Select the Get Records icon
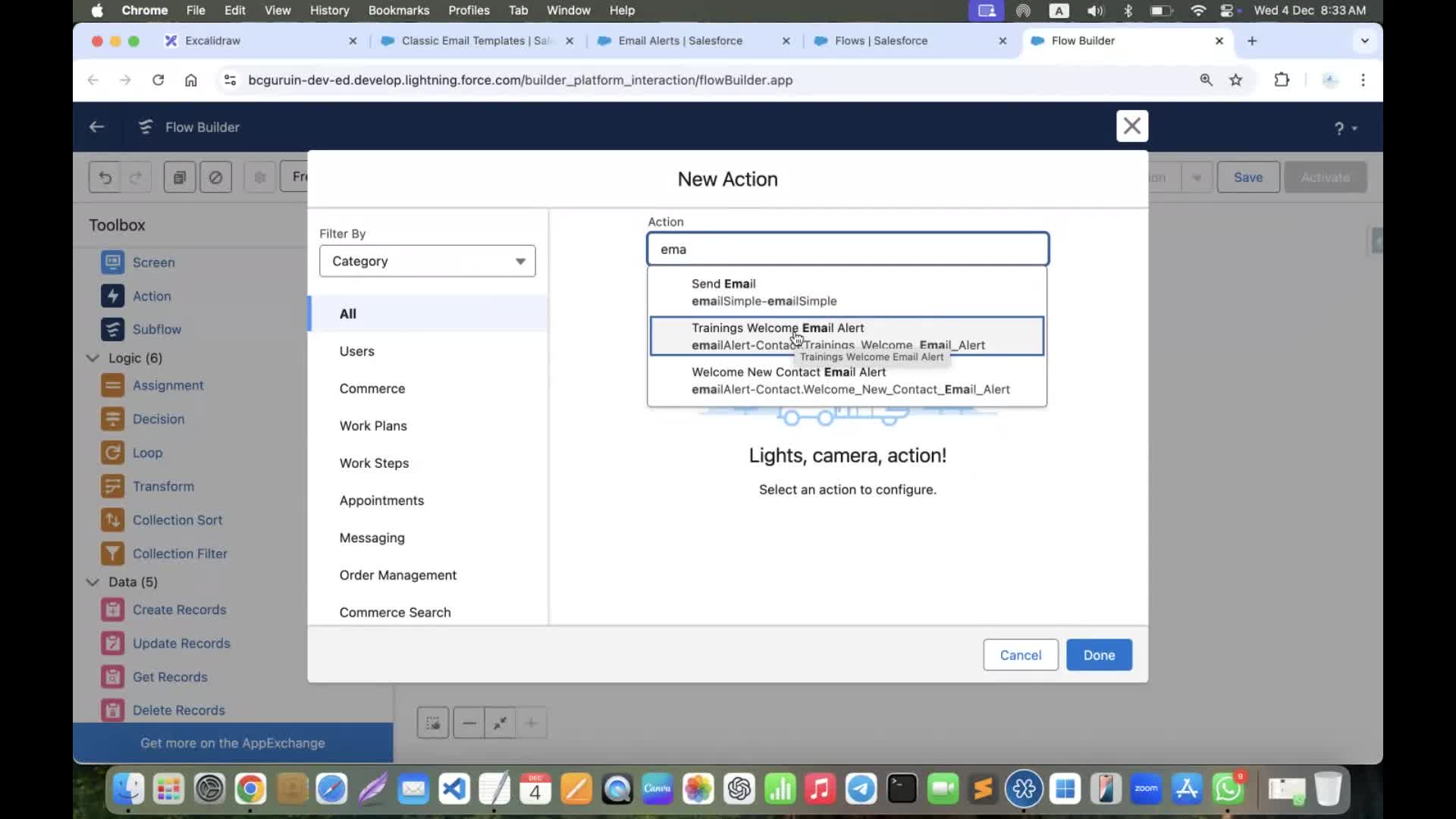This screenshot has height=819, width=1456. [x=112, y=677]
